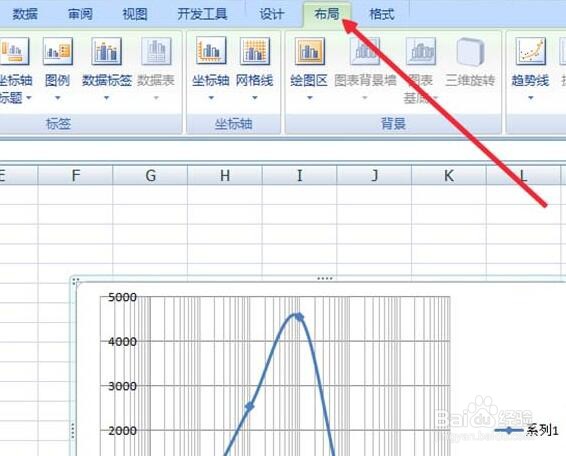Click the chart's top edge resize handle
566x456 pixels.
(325, 278)
